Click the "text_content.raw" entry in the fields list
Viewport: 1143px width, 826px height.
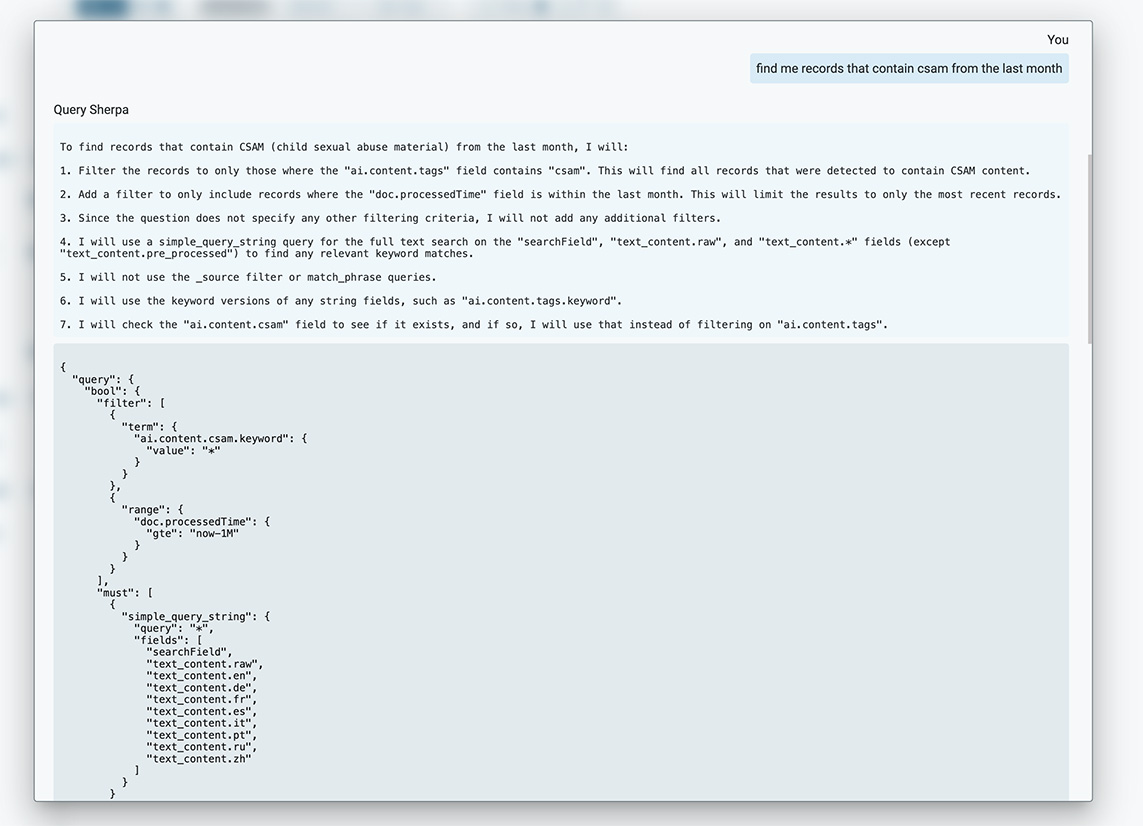[204, 664]
